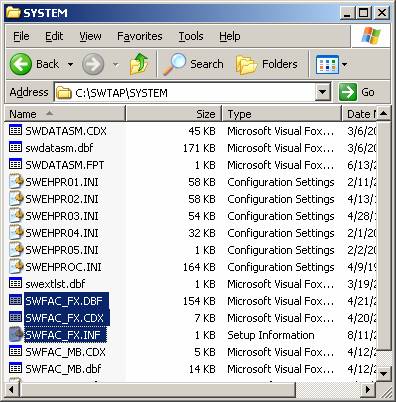This screenshot has height=402, width=396.
Task: Open the Back history dropdown arrow
Action: [x=70, y=64]
